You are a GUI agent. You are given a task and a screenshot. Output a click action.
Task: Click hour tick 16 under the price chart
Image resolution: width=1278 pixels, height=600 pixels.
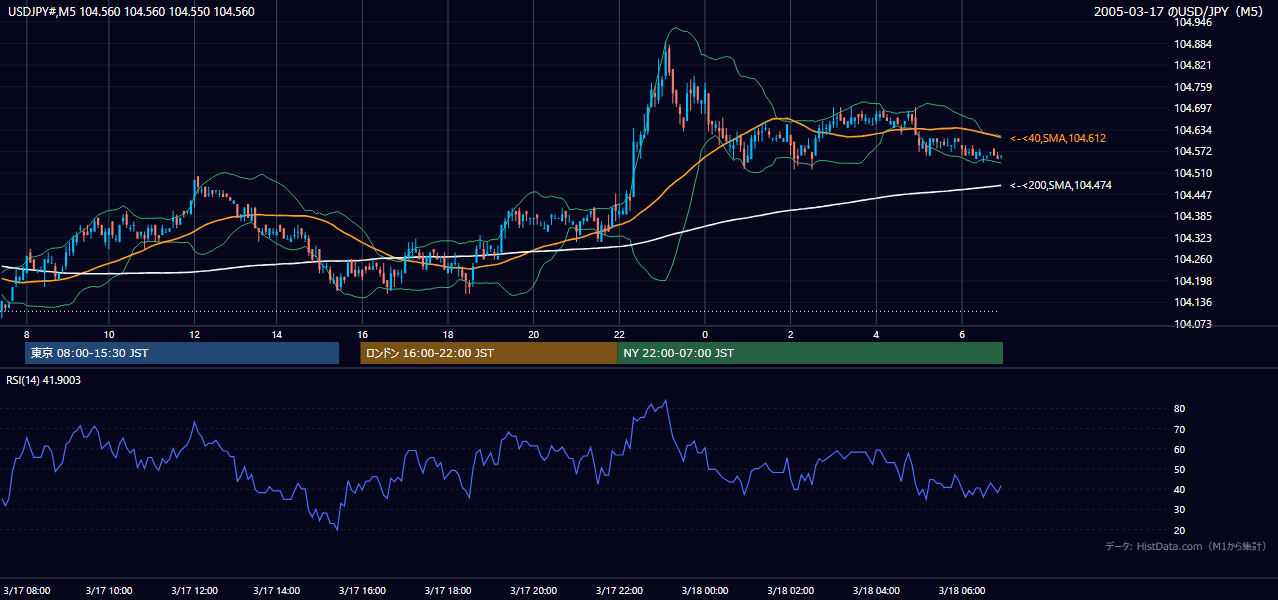point(362,334)
